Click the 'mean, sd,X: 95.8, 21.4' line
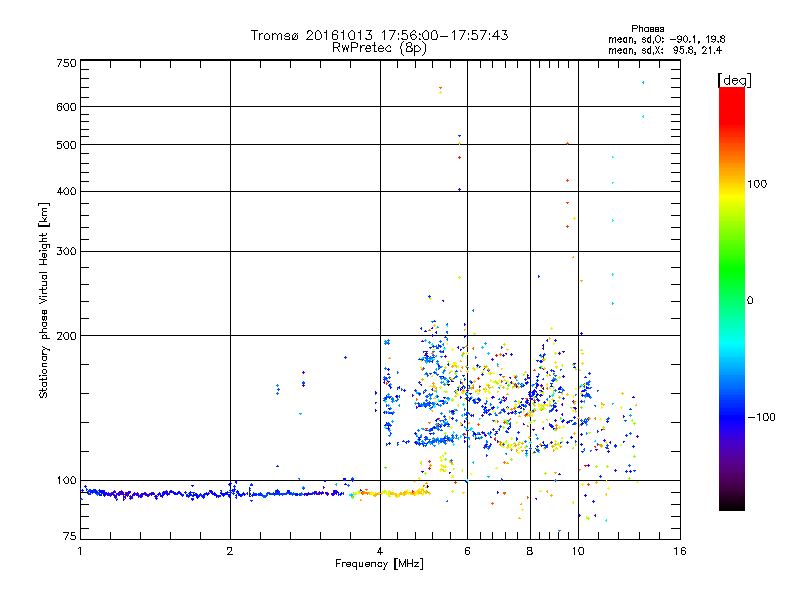Screen dimensions: 800x600 click(665, 50)
